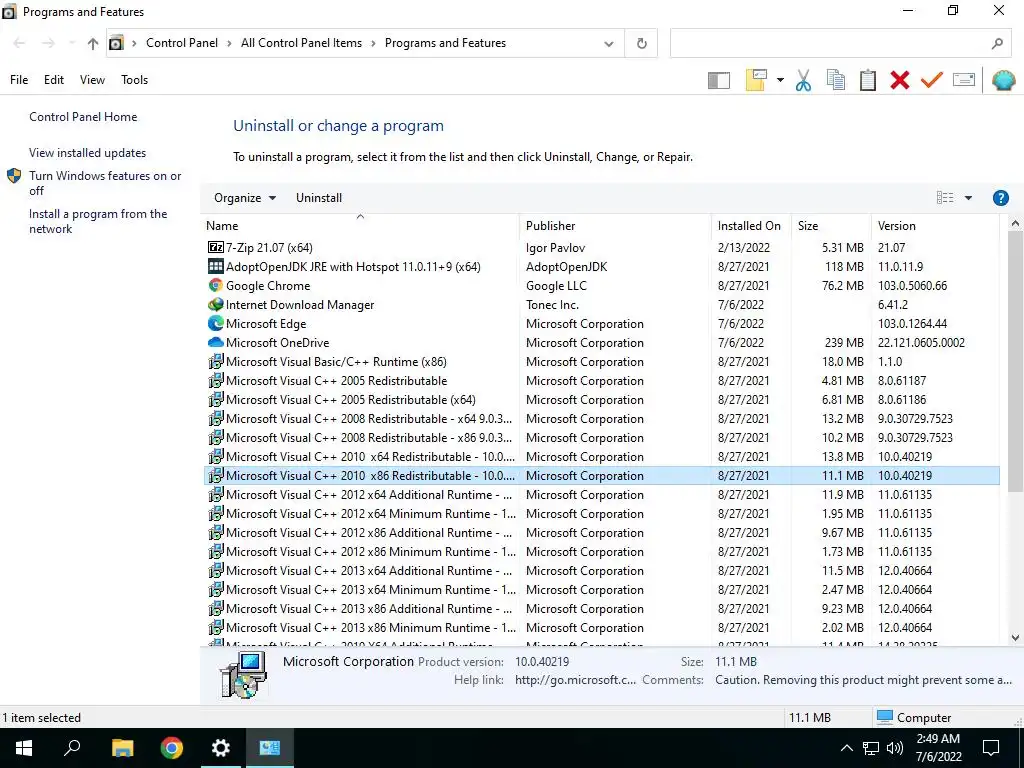Click the change view list icon
The height and width of the screenshot is (768, 1024).
(x=944, y=198)
